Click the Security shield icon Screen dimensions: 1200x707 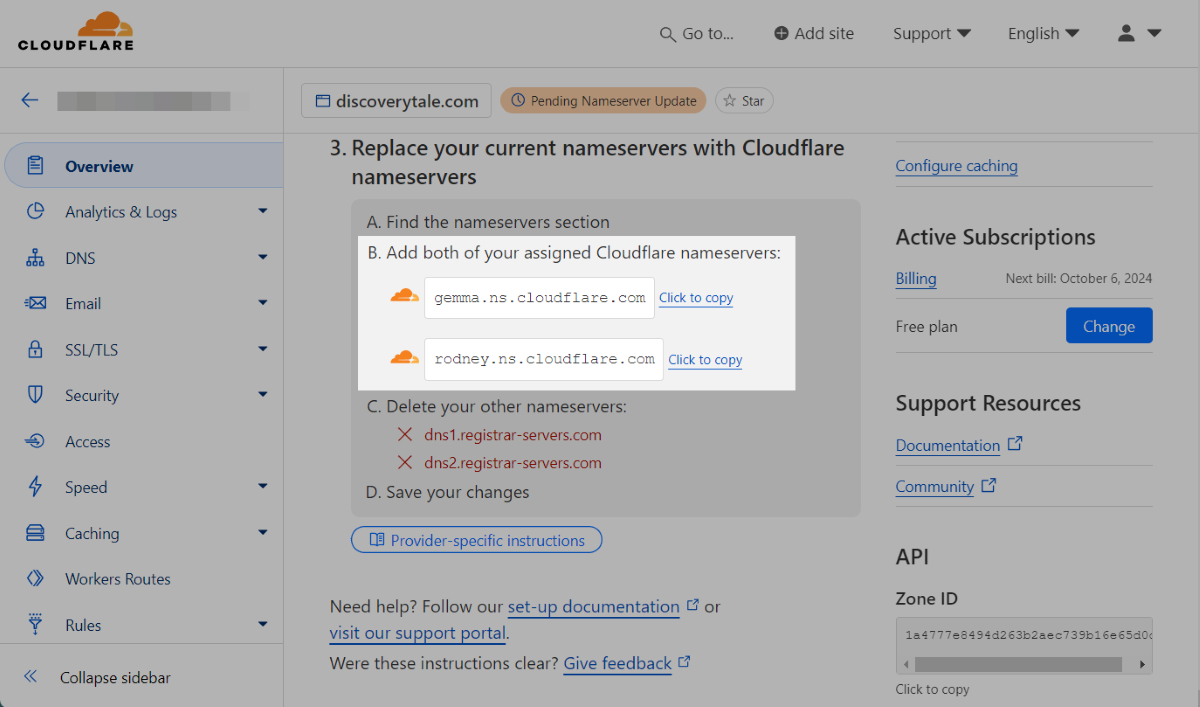(x=36, y=395)
